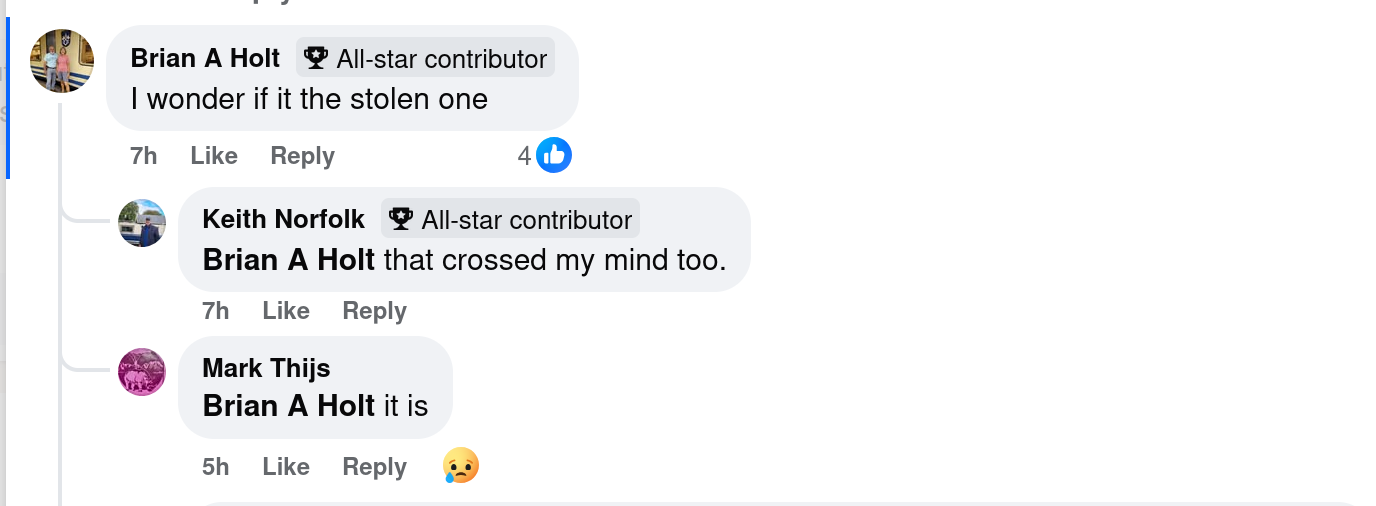Click the blue thumbs-up reaction icon
The image size is (1376, 506).
click(x=554, y=155)
